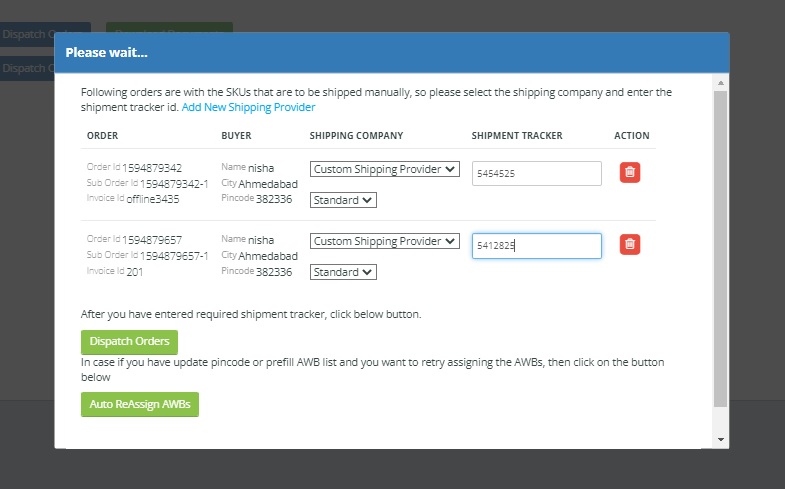The width and height of the screenshot is (785, 489).
Task: Click the 'Please wait...' dialog title
Action: click(x=107, y=52)
